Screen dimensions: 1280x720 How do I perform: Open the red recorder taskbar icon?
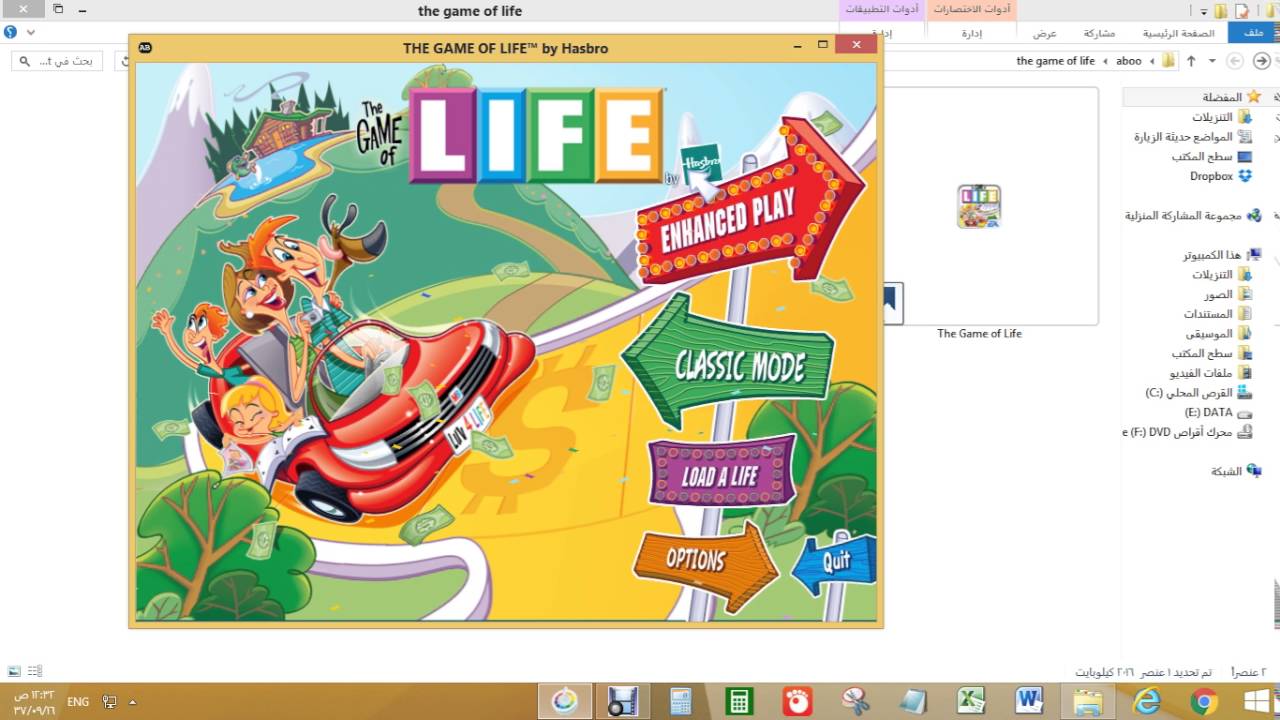pos(797,701)
